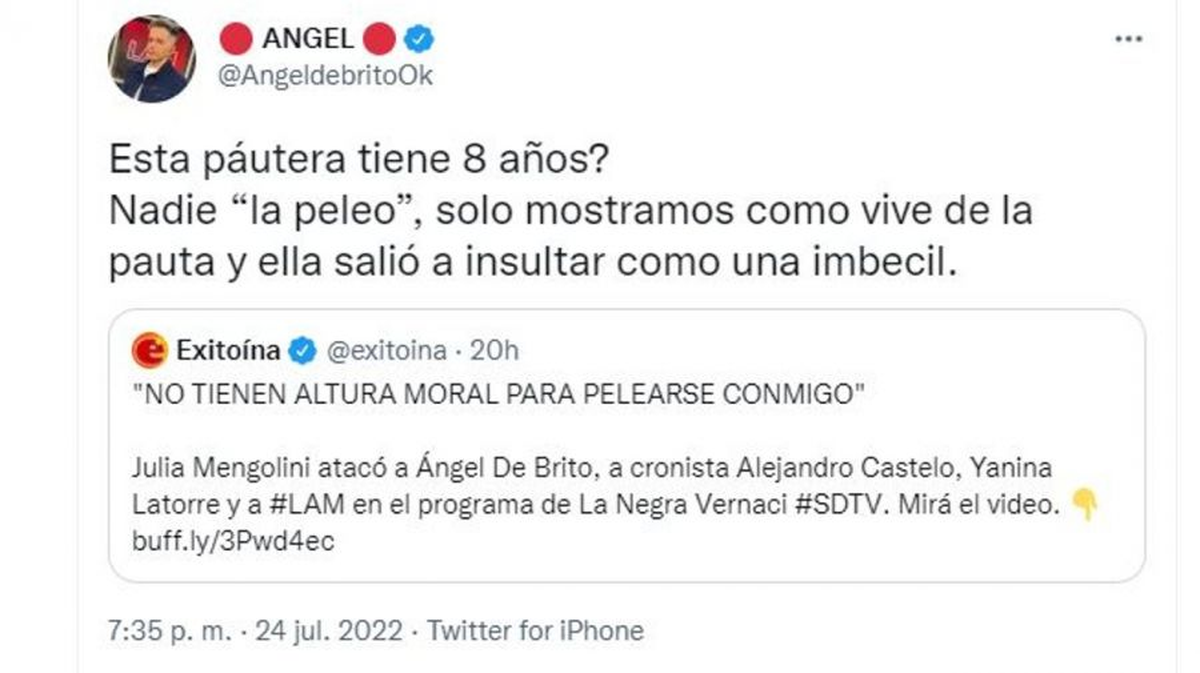Click the pointing-down hand emoji
This screenshot has height=673, width=1200.
pos(1082,506)
